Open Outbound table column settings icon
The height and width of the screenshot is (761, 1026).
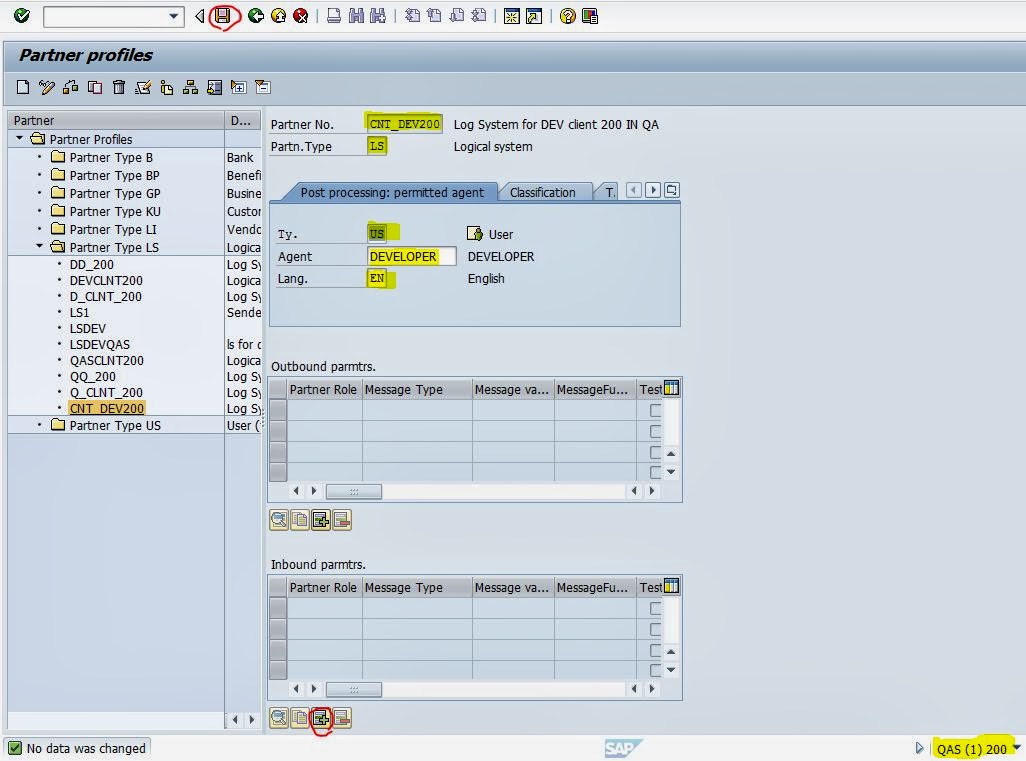(671, 389)
